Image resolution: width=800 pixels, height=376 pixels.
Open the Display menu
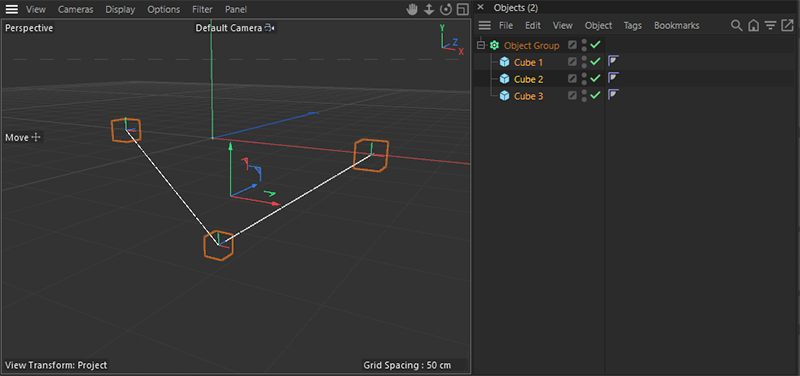(120, 10)
